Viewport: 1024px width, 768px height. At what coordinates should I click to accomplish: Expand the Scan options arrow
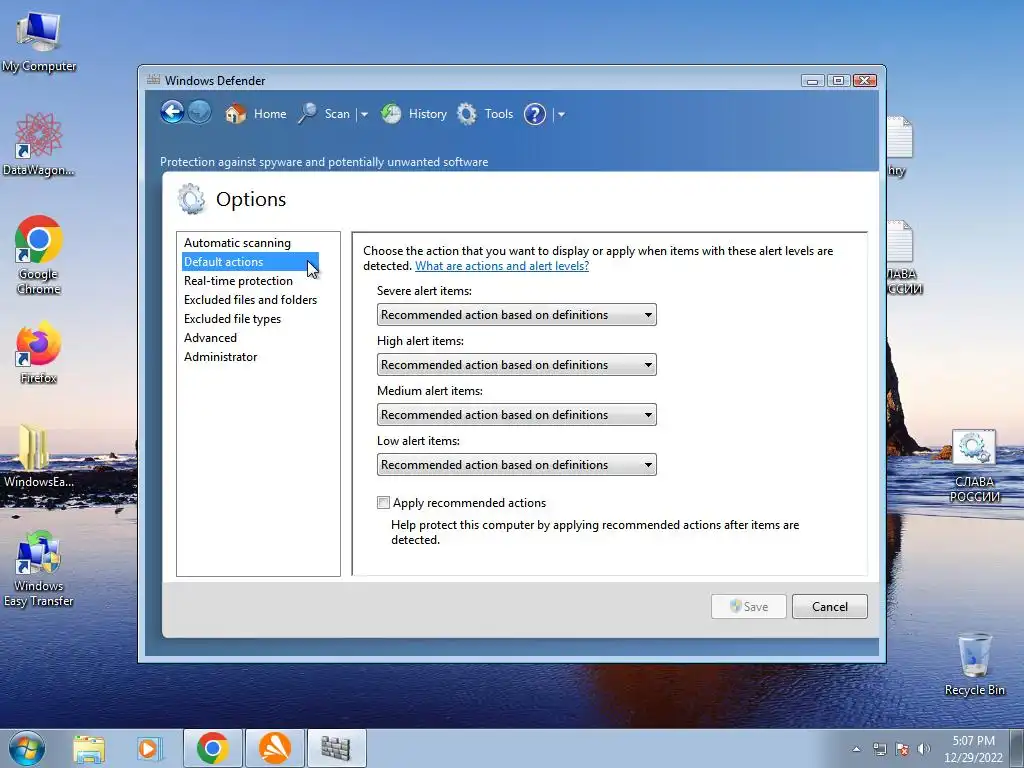[364, 114]
